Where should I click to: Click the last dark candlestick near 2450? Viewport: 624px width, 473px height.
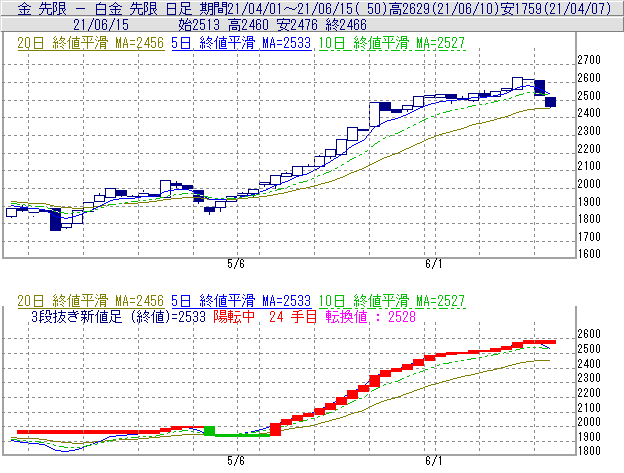pos(550,102)
